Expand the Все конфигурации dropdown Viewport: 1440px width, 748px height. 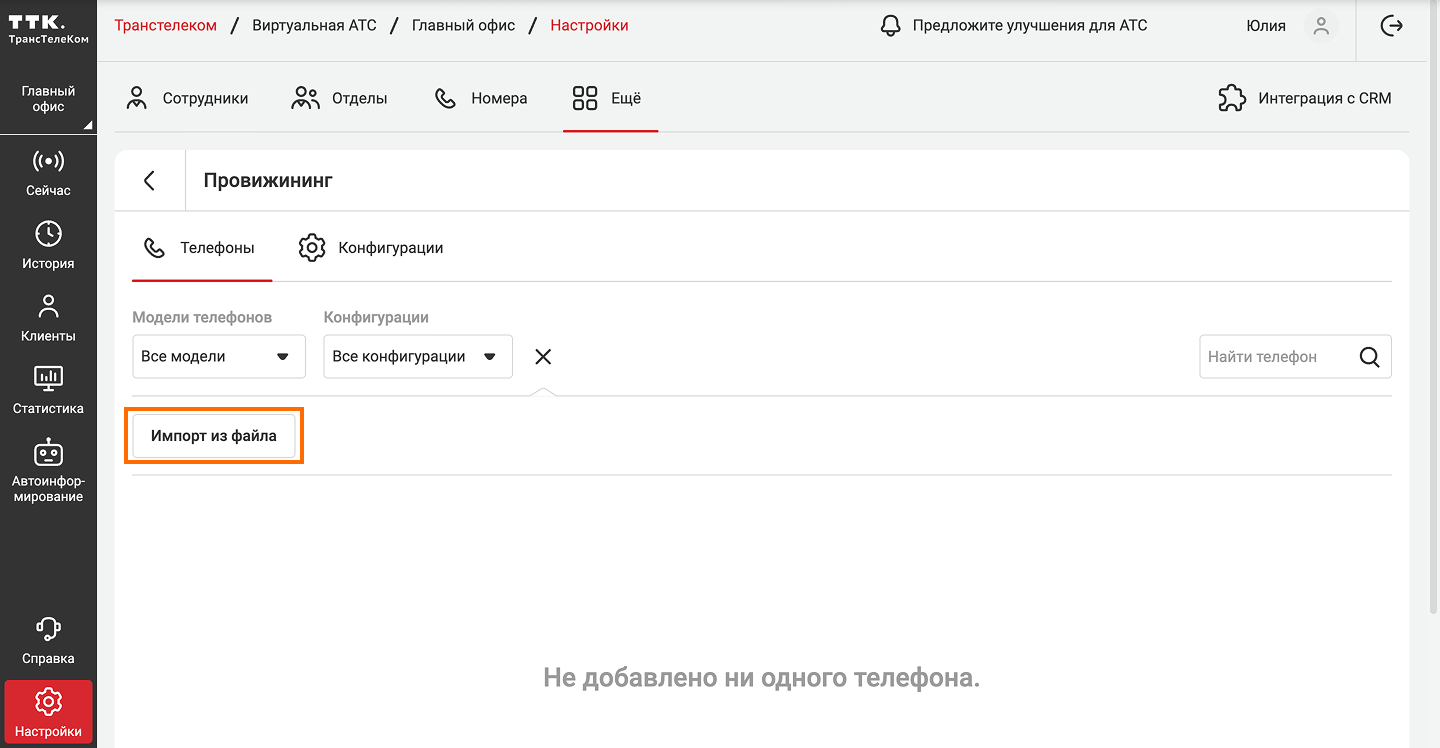417,357
